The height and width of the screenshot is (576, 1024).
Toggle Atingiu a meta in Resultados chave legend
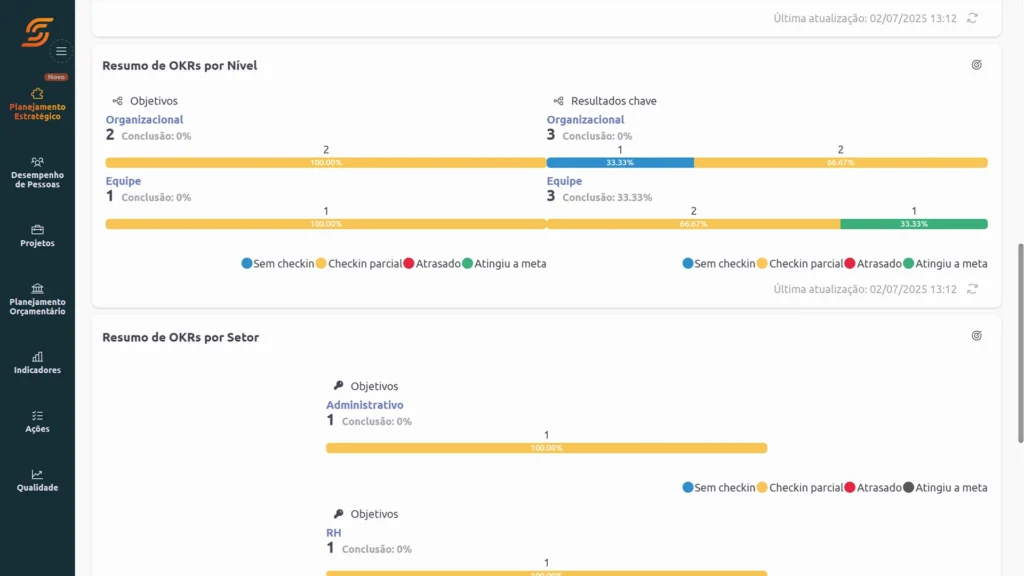(x=945, y=264)
